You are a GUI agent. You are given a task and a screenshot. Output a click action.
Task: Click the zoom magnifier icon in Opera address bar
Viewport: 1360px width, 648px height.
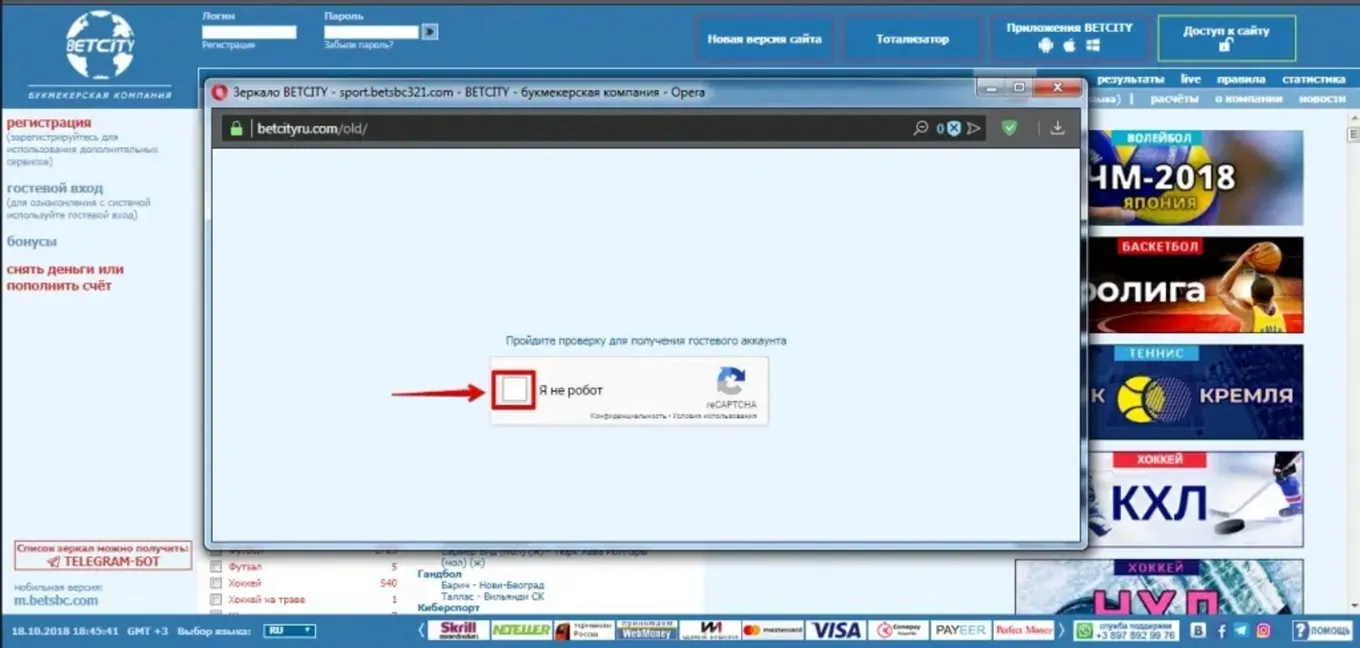tap(921, 128)
